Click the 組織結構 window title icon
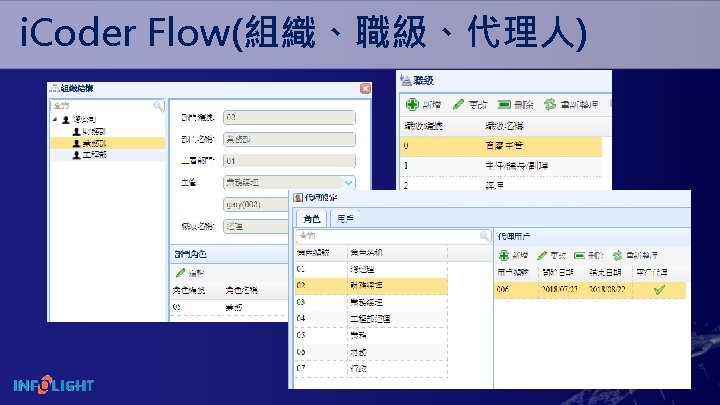 tap(55, 88)
